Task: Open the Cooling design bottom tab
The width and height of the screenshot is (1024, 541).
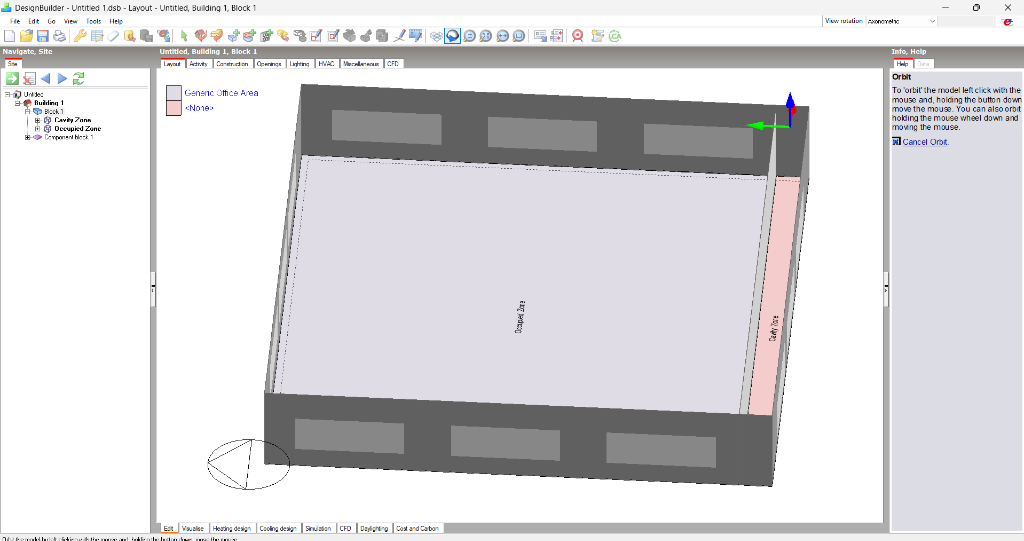Action: tap(278, 528)
